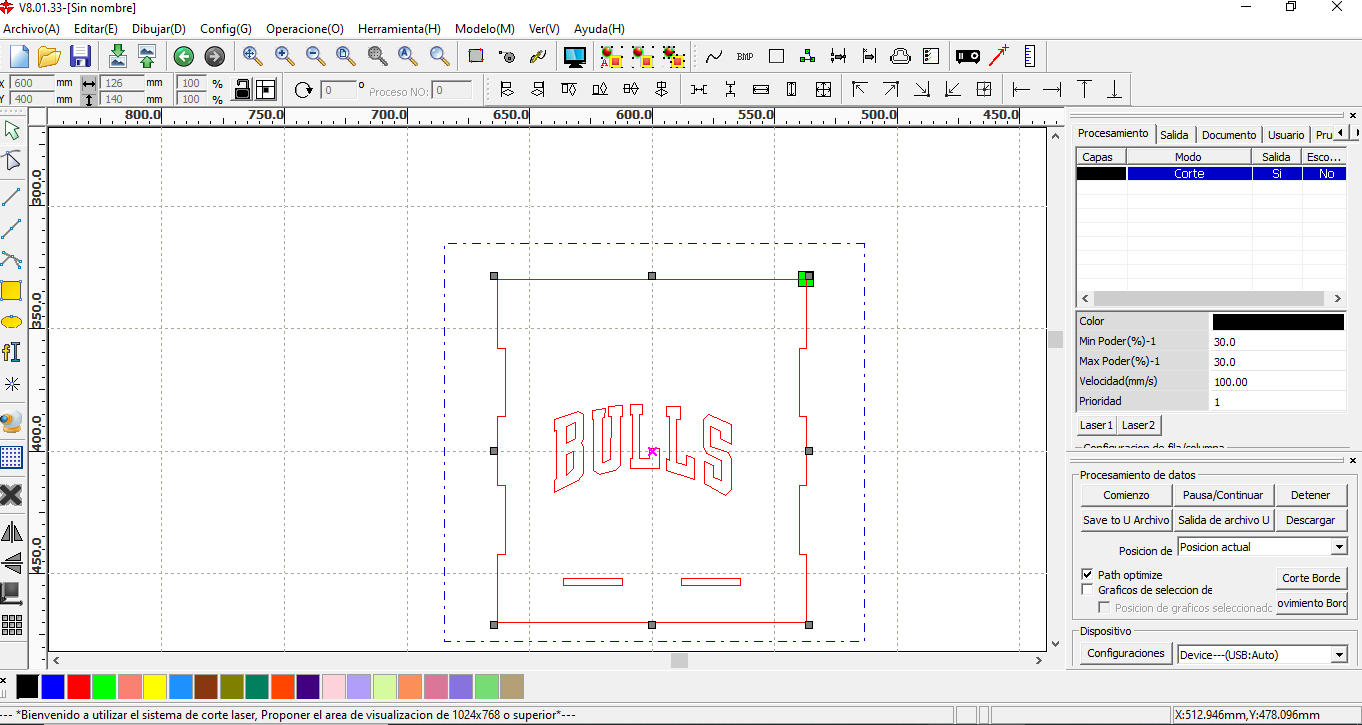Redo with the gray right arrow
The height and width of the screenshot is (725, 1362).
pos(214,56)
